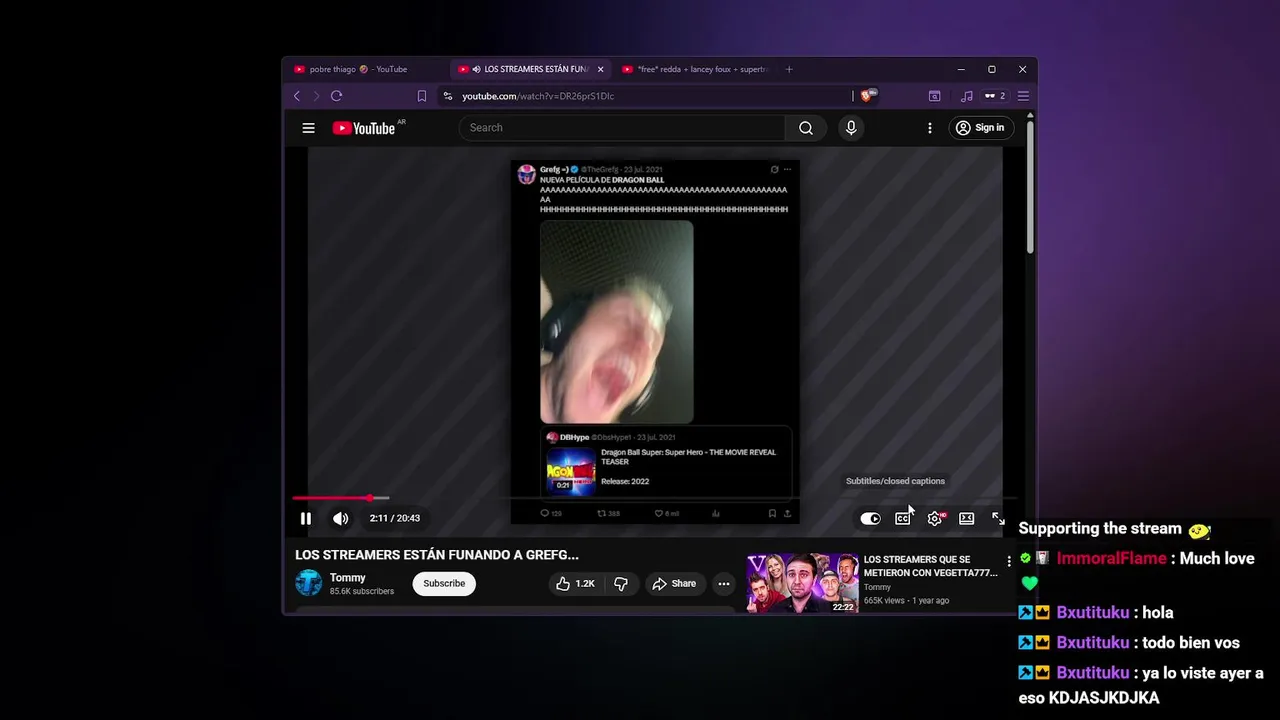Open Tommy's channel avatar
The height and width of the screenshot is (720, 1280).
tap(309, 583)
